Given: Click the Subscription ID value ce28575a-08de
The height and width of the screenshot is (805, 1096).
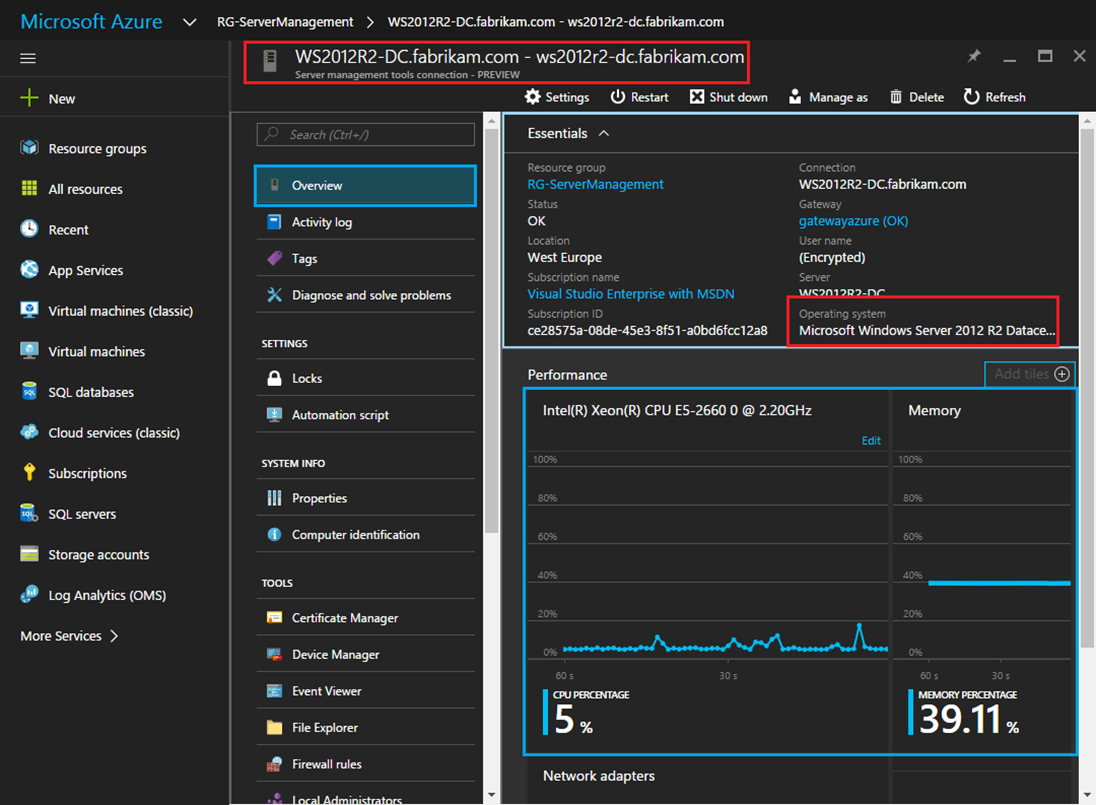Looking at the screenshot, I should (x=647, y=330).
